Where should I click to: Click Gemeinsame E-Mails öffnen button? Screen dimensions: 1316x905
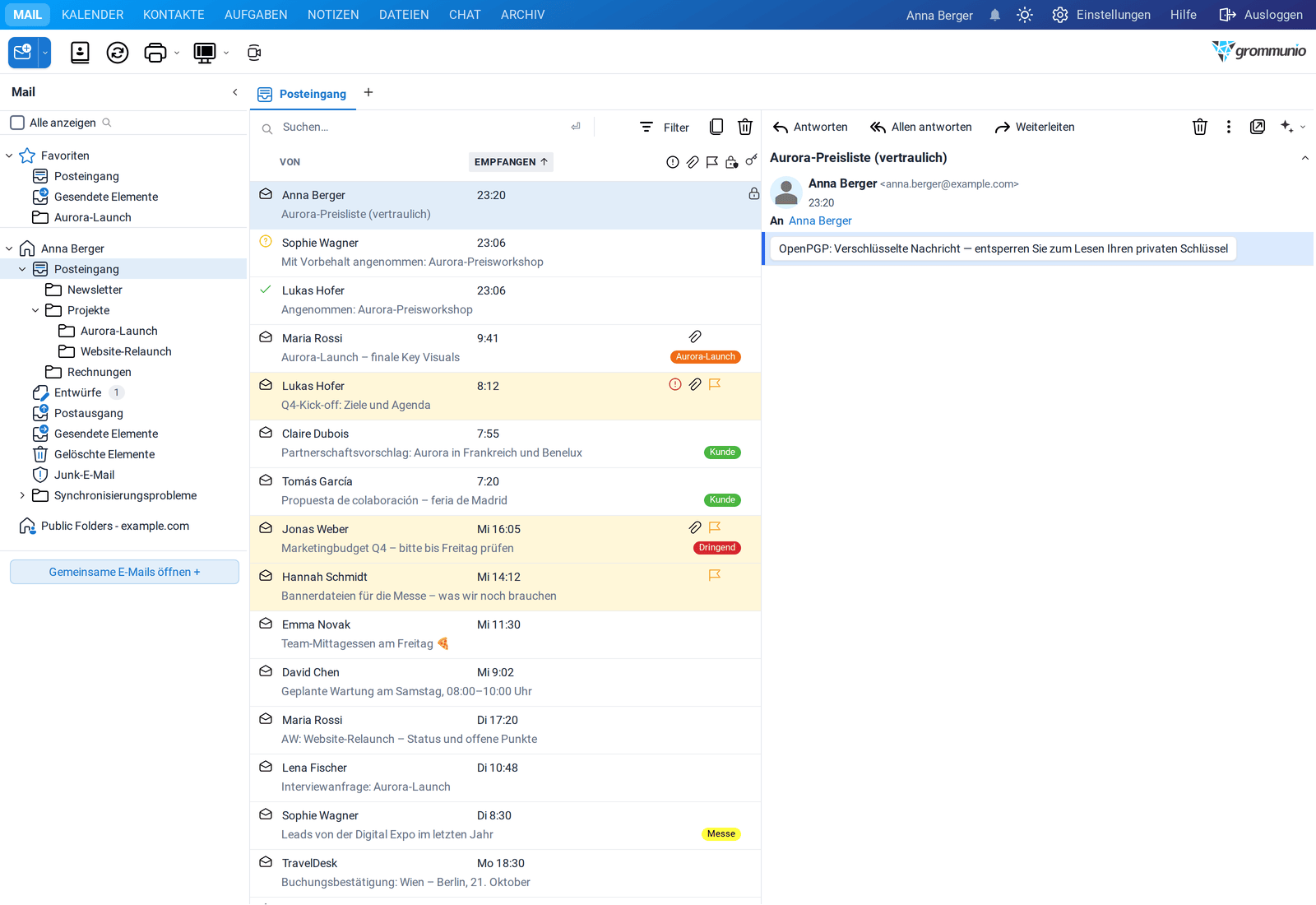point(124,572)
